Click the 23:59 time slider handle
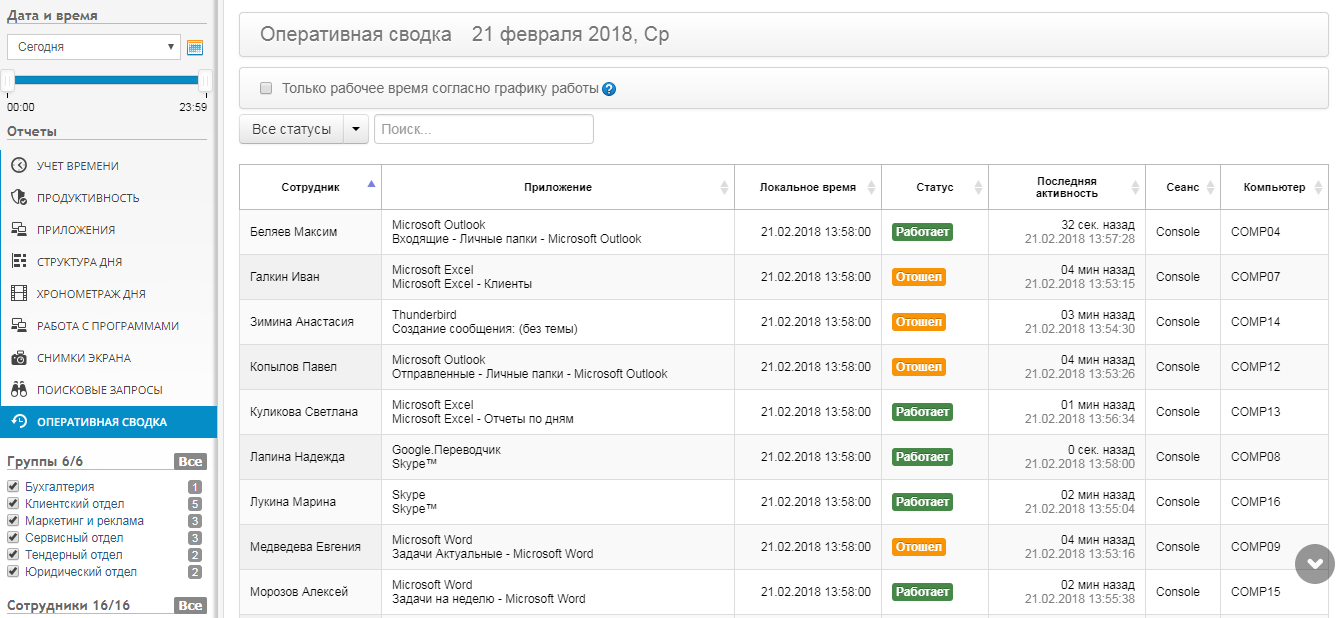Screen dimensions: 1339x618 pos(205,81)
